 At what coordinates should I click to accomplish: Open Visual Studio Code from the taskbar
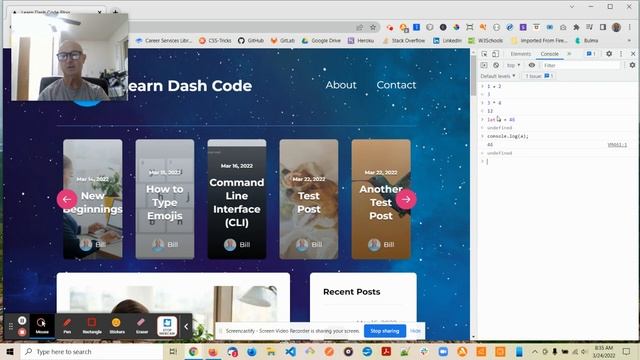[290, 351]
